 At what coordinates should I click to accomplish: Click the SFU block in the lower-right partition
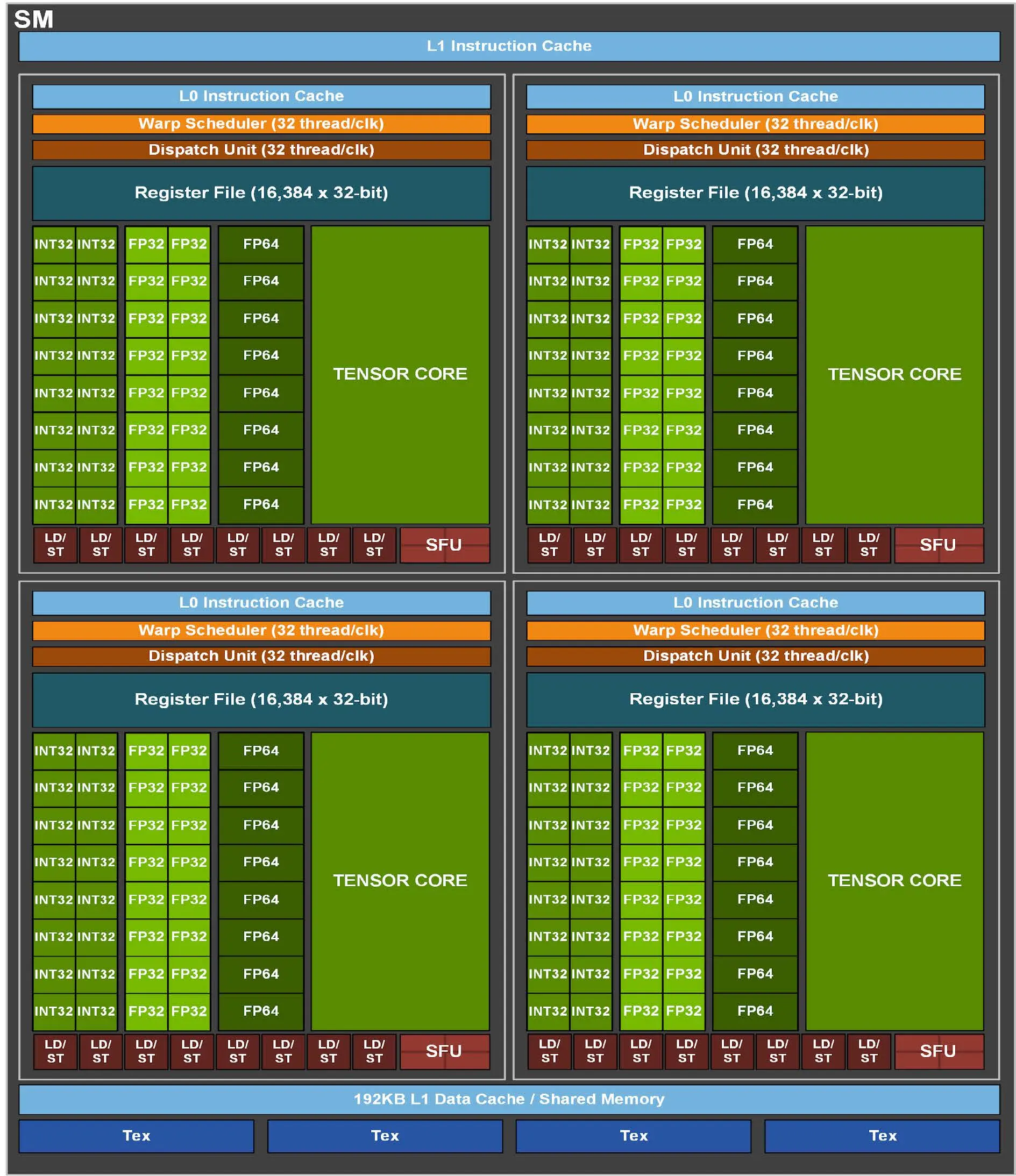click(938, 1051)
